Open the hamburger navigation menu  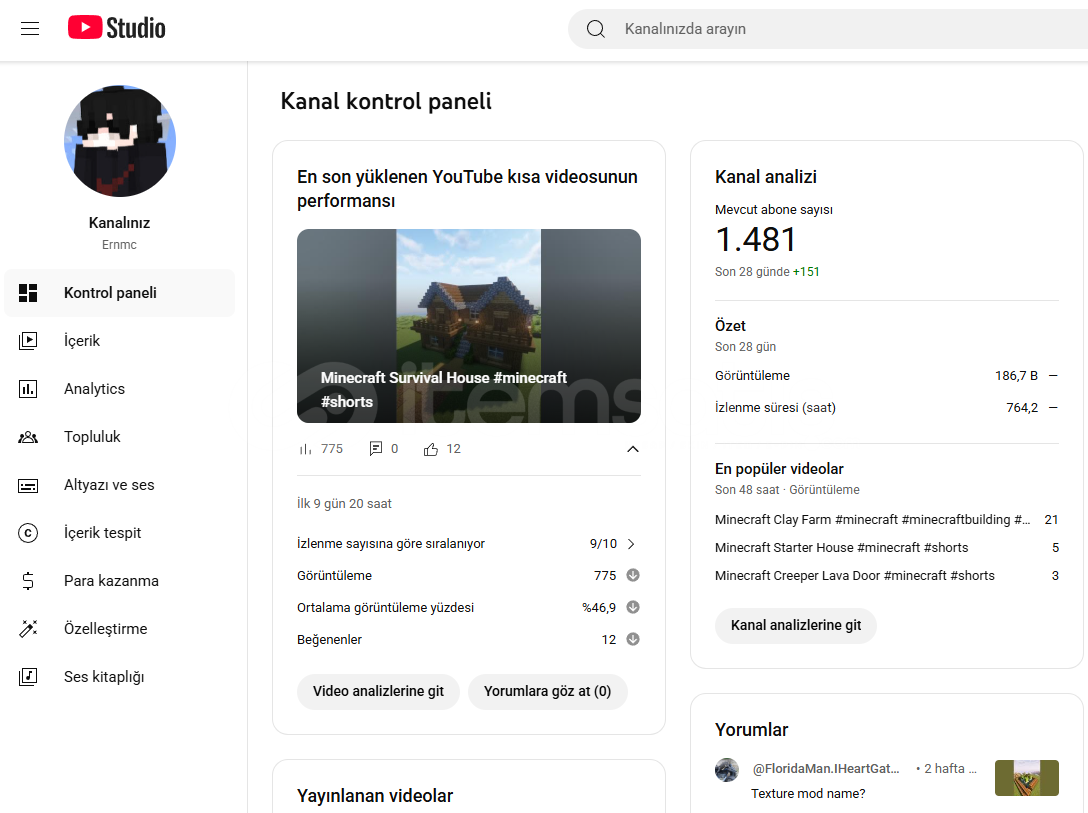(x=30, y=29)
